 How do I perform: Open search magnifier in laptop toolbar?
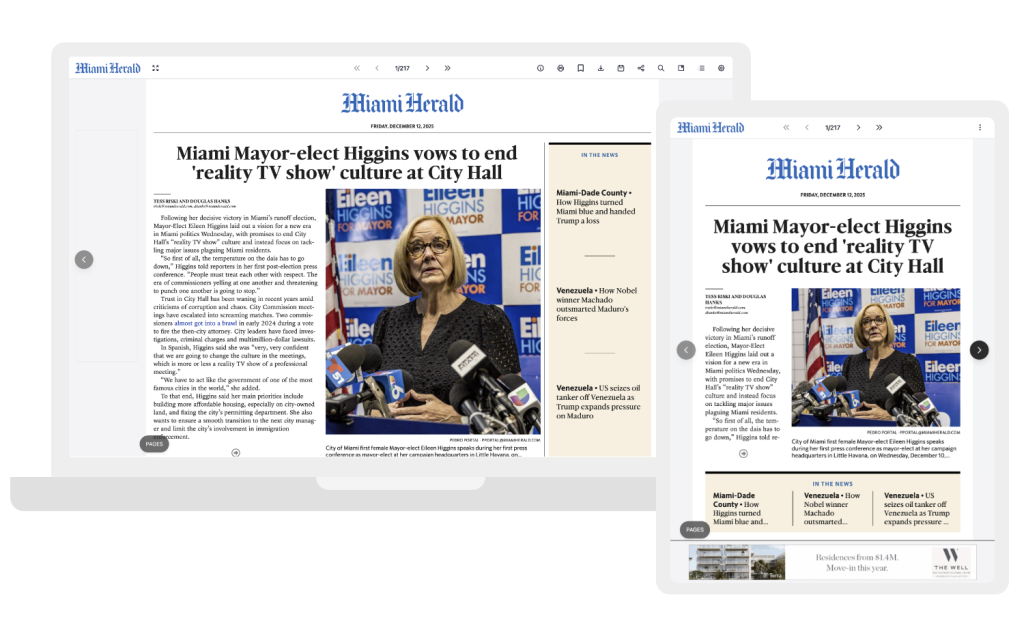(660, 68)
